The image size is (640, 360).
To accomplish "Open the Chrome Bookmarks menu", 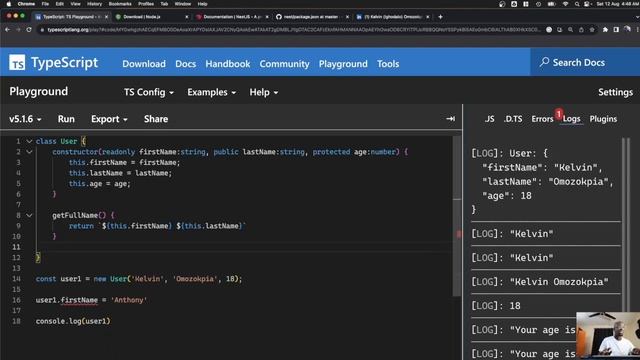I will pos(120,4).
